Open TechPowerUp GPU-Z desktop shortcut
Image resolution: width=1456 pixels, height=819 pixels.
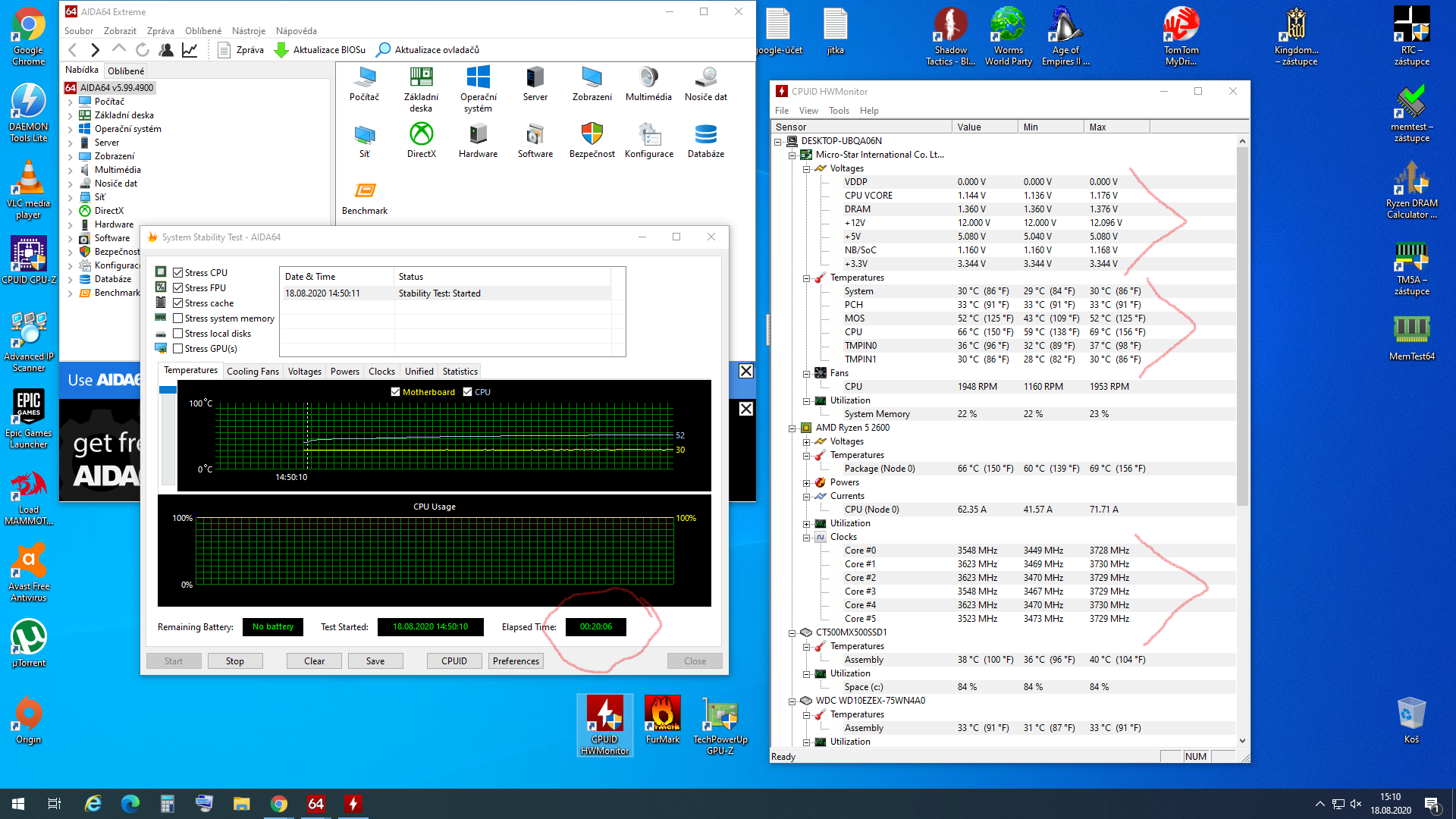click(720, 726)
